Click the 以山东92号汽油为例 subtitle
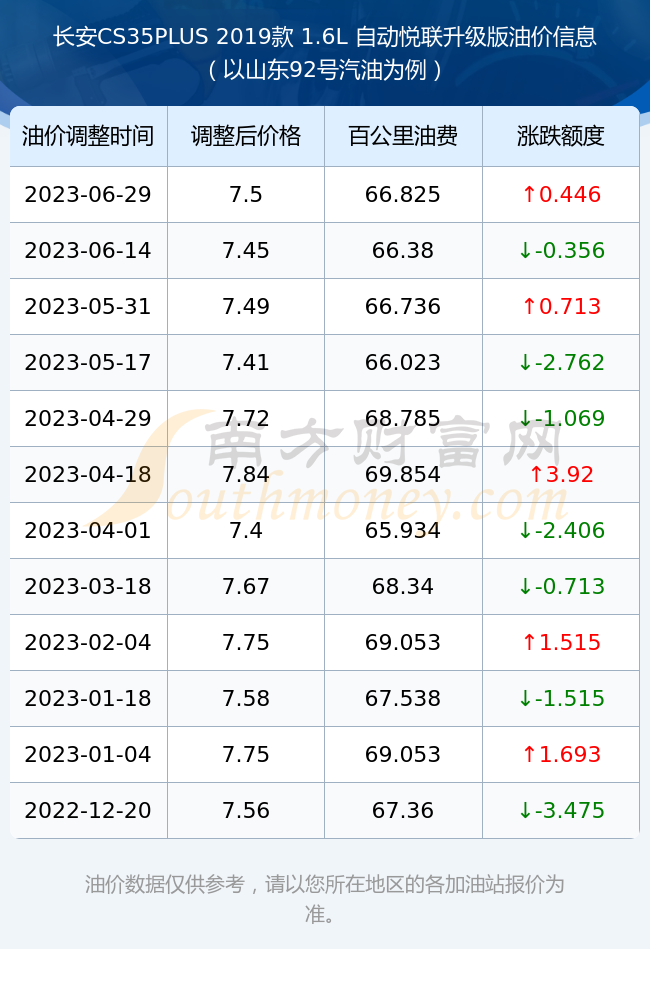650x1000 pixels. 325,70
